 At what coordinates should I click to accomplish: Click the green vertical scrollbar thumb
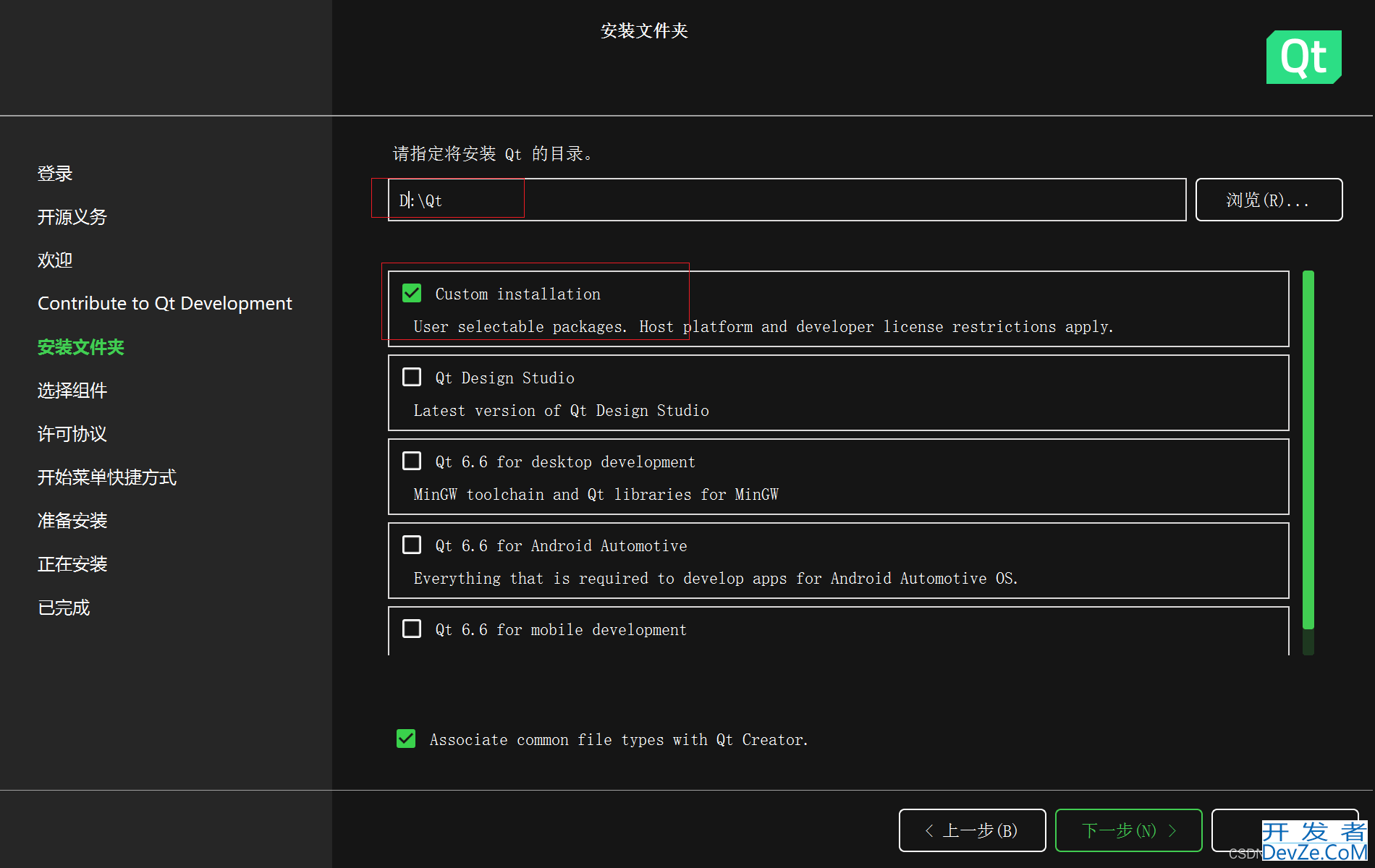pyautogui.click(x=1308, y=450)
